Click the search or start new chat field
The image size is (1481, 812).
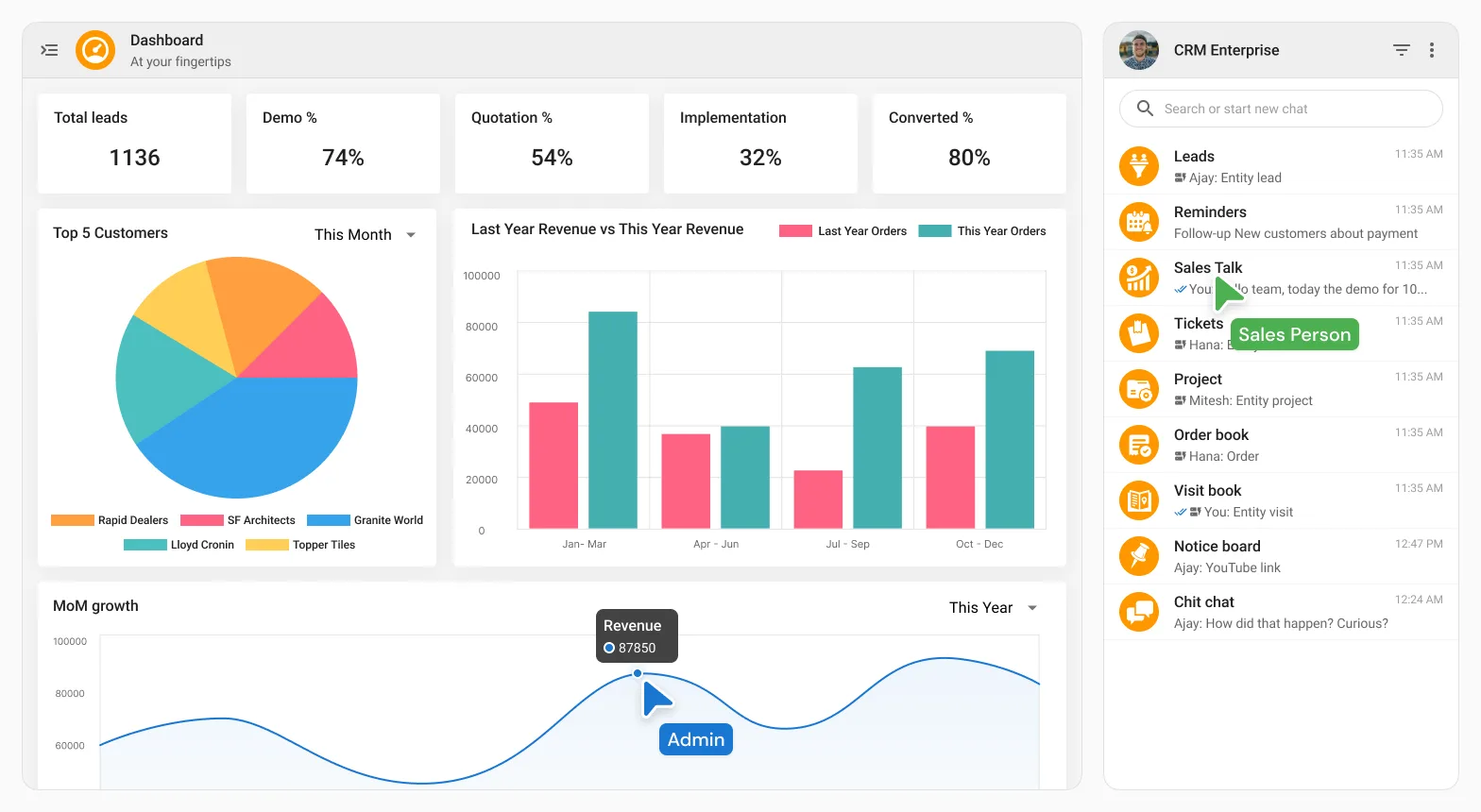tap(1281, 109)
